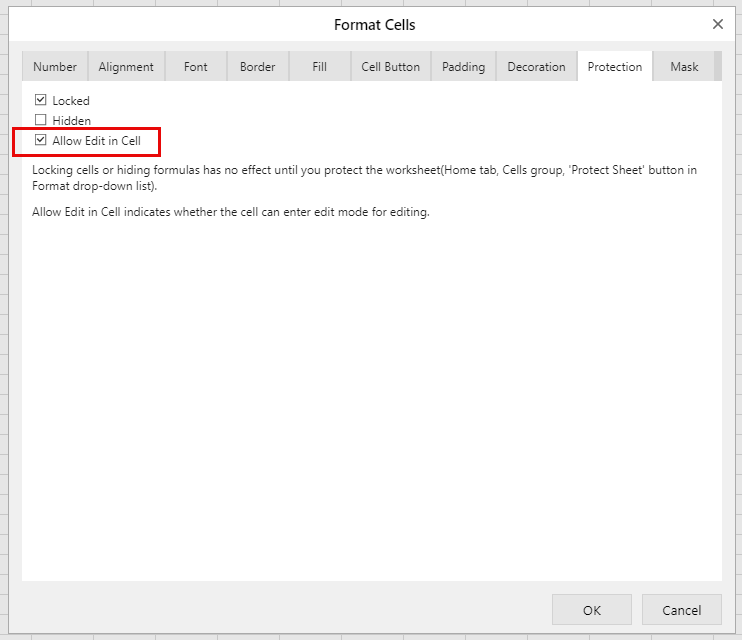The image size is (742, 640).
Task: Click the partially visible tab after Mask
Action: [x=717, y=67]
